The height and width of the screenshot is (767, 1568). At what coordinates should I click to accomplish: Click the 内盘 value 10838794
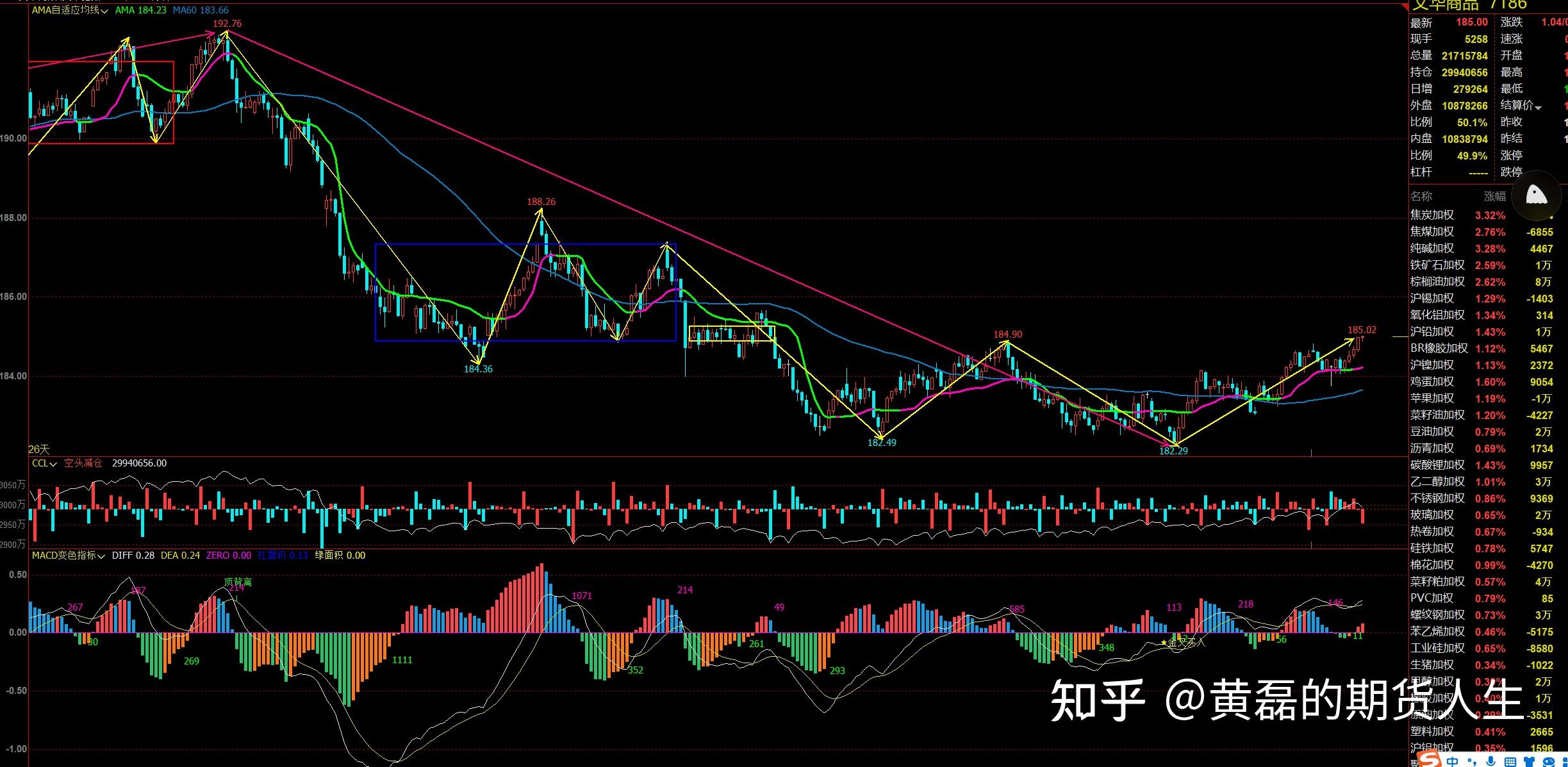(x=1465, y=139)
